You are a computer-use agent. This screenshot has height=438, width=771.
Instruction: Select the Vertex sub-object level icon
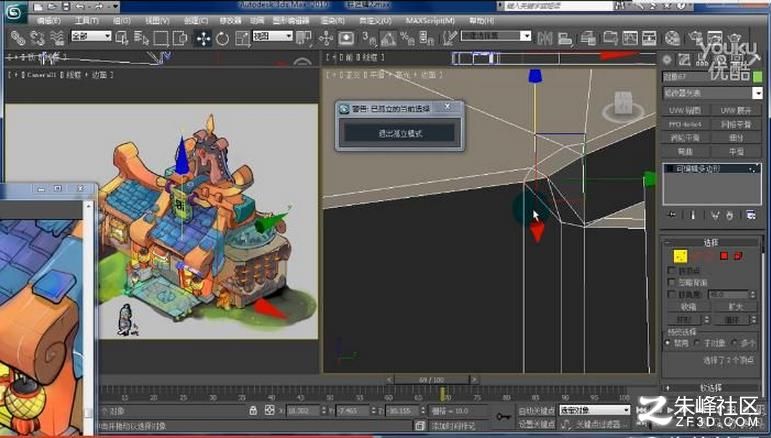click(x=680, y=256)
